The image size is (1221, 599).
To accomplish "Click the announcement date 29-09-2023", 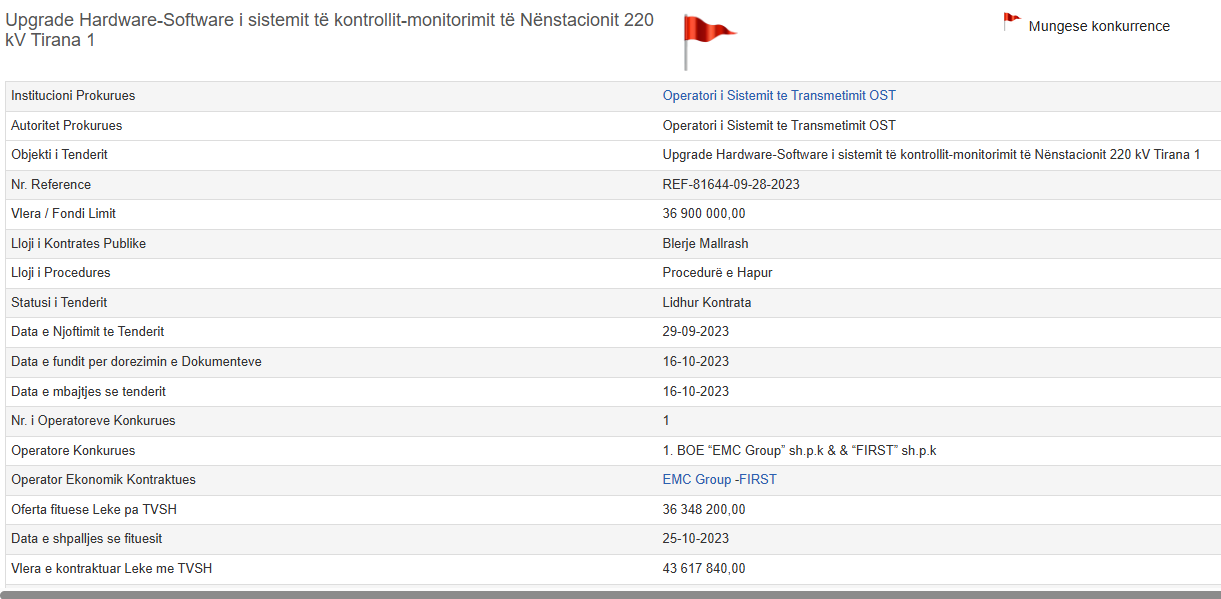I will [x=696, y=332].
